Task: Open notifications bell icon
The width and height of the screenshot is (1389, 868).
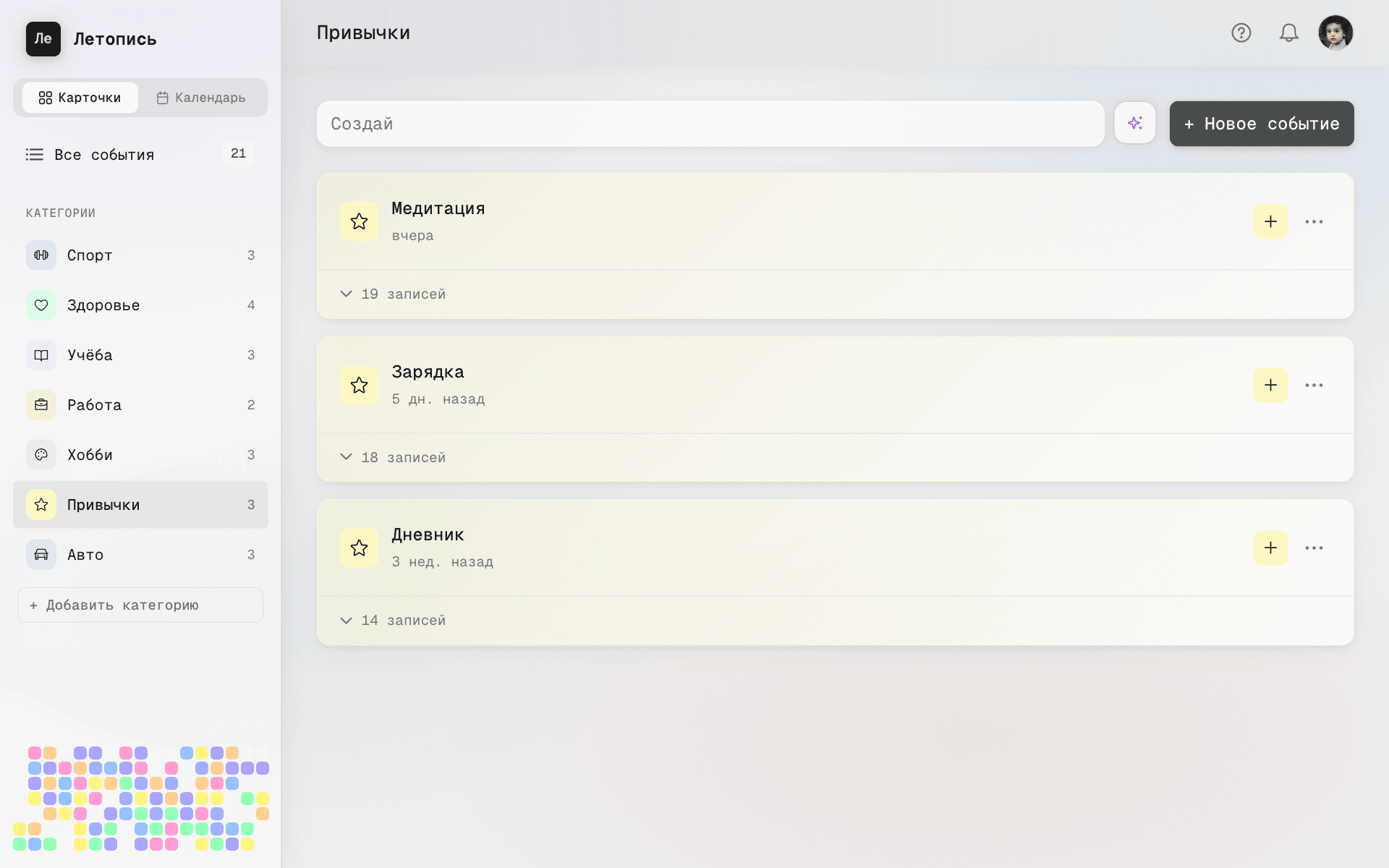Action: pos(1288,33)
